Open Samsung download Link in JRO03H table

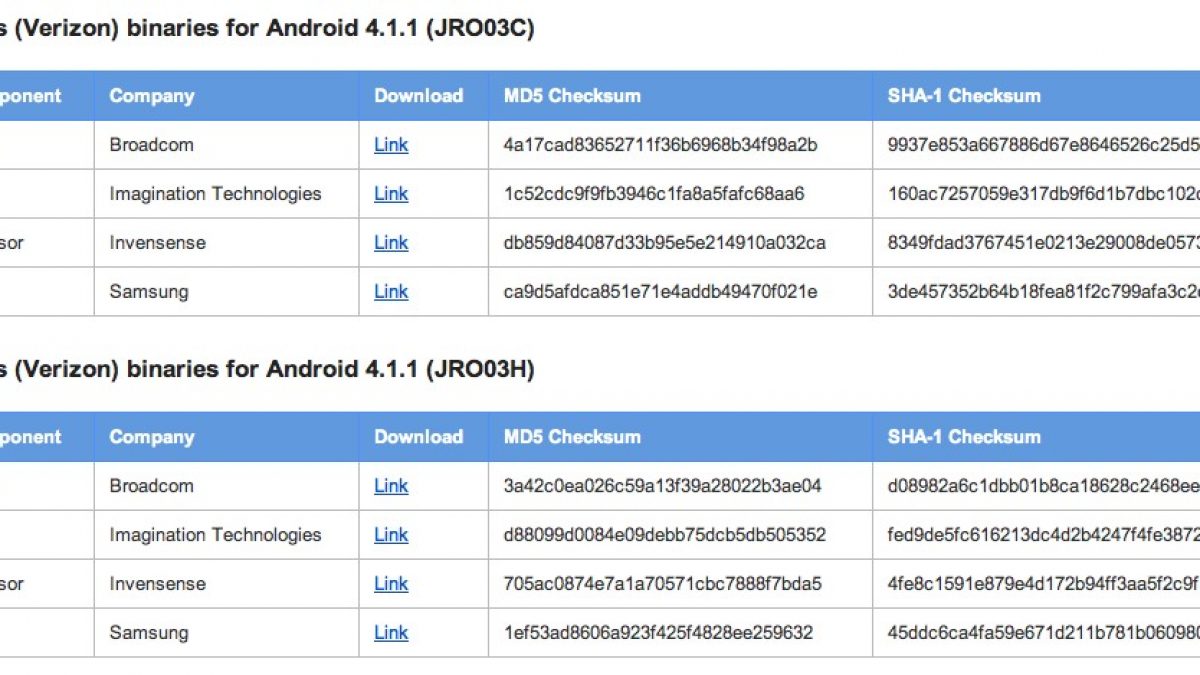click(x=391, y=633)
